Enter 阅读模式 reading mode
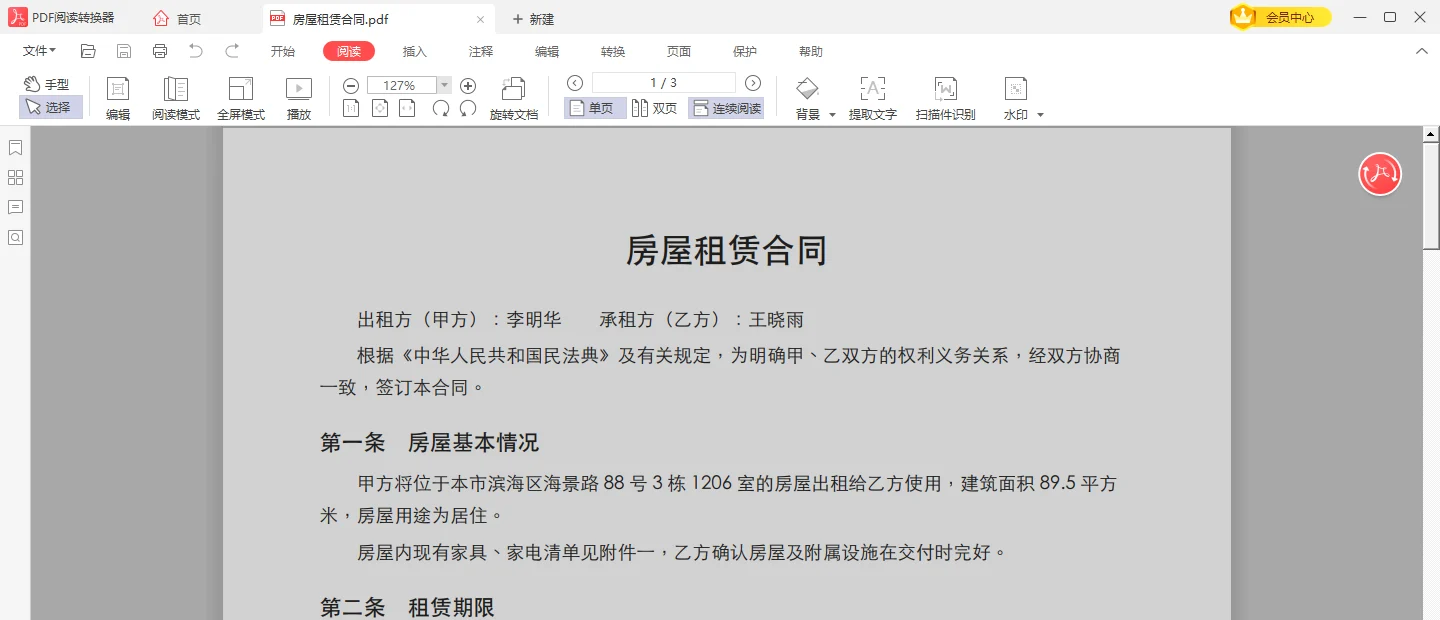 pos(176,99)
